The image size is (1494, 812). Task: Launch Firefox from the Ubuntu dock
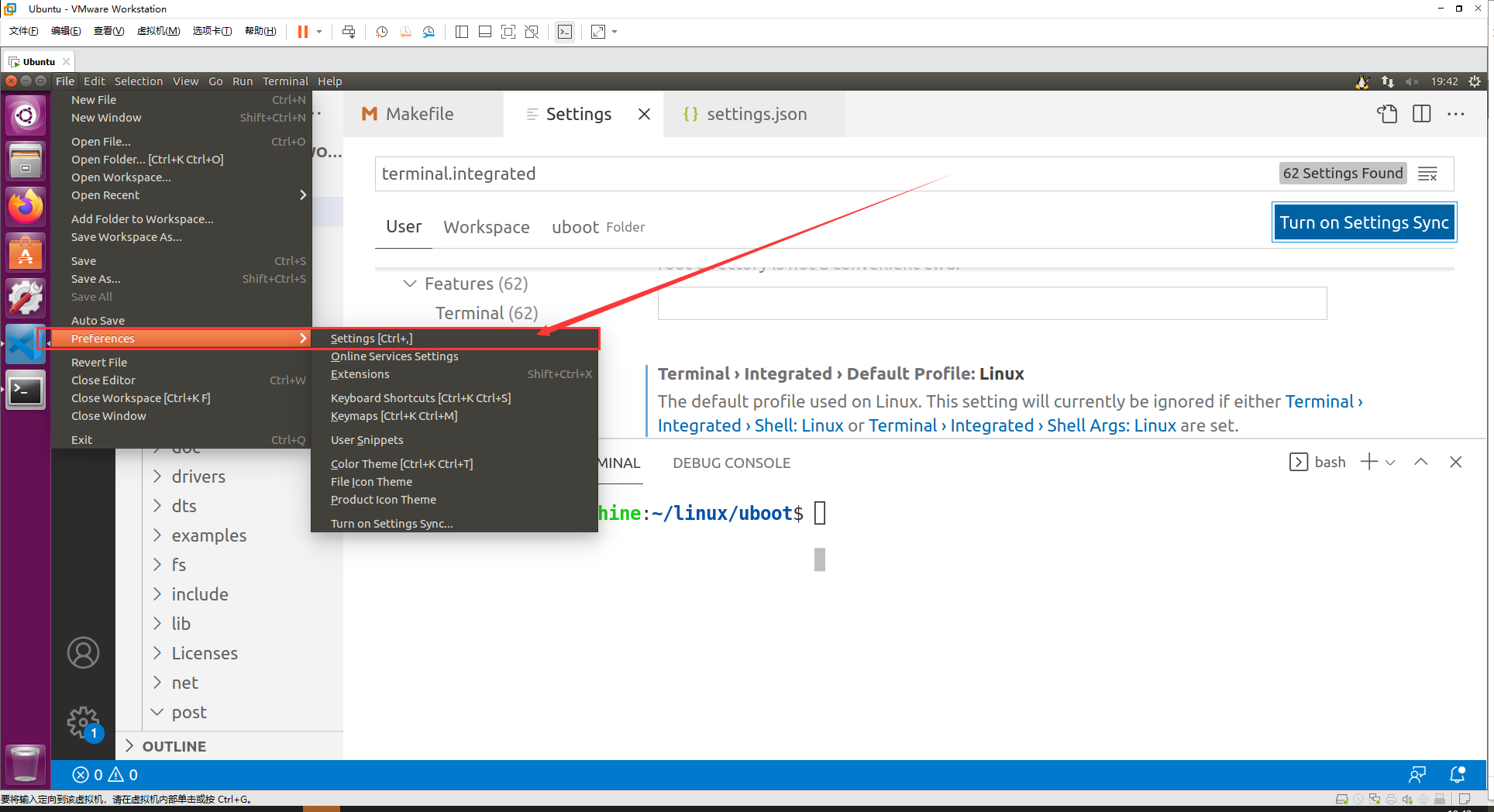click(x=26, y=206)
